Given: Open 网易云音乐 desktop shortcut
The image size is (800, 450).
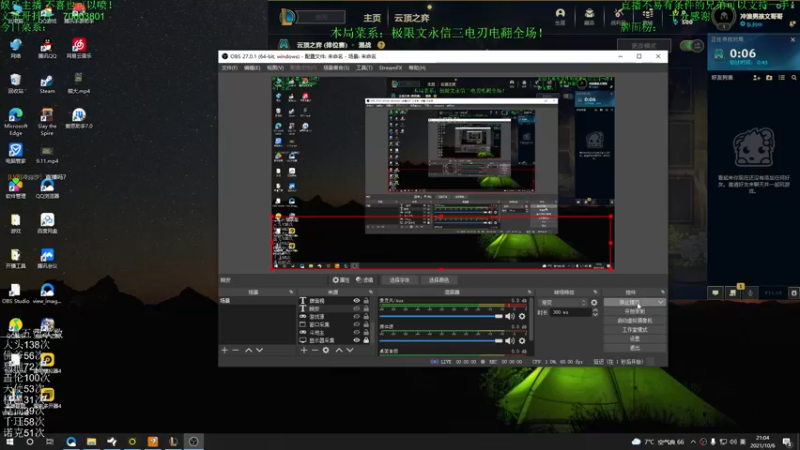Looking at the screenshot, I should tap(79, 48).
